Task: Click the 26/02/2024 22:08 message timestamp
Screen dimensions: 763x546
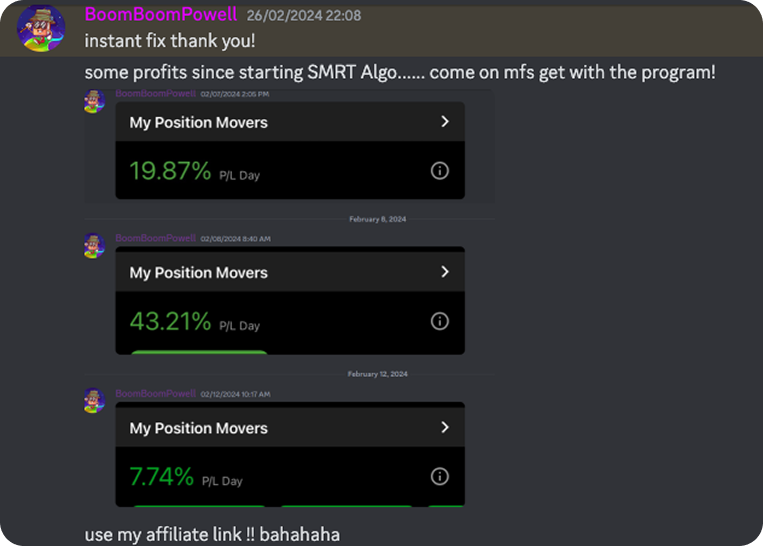Action: click(x=304, y=16)
